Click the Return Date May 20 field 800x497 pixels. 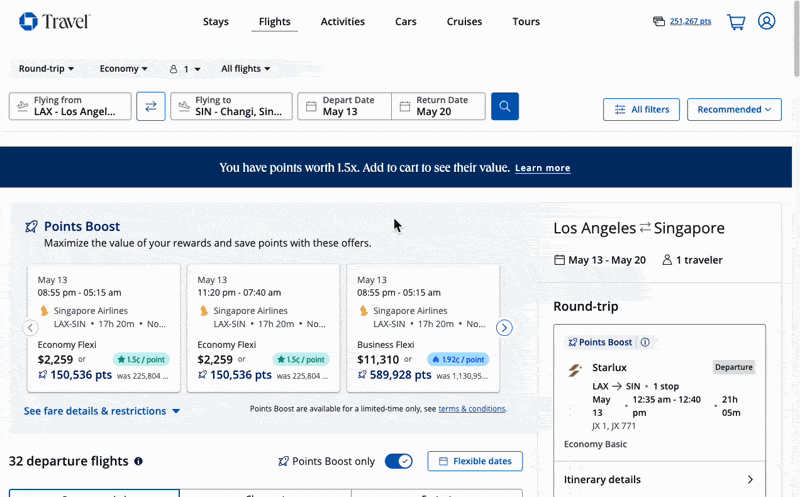coord(438,106)
